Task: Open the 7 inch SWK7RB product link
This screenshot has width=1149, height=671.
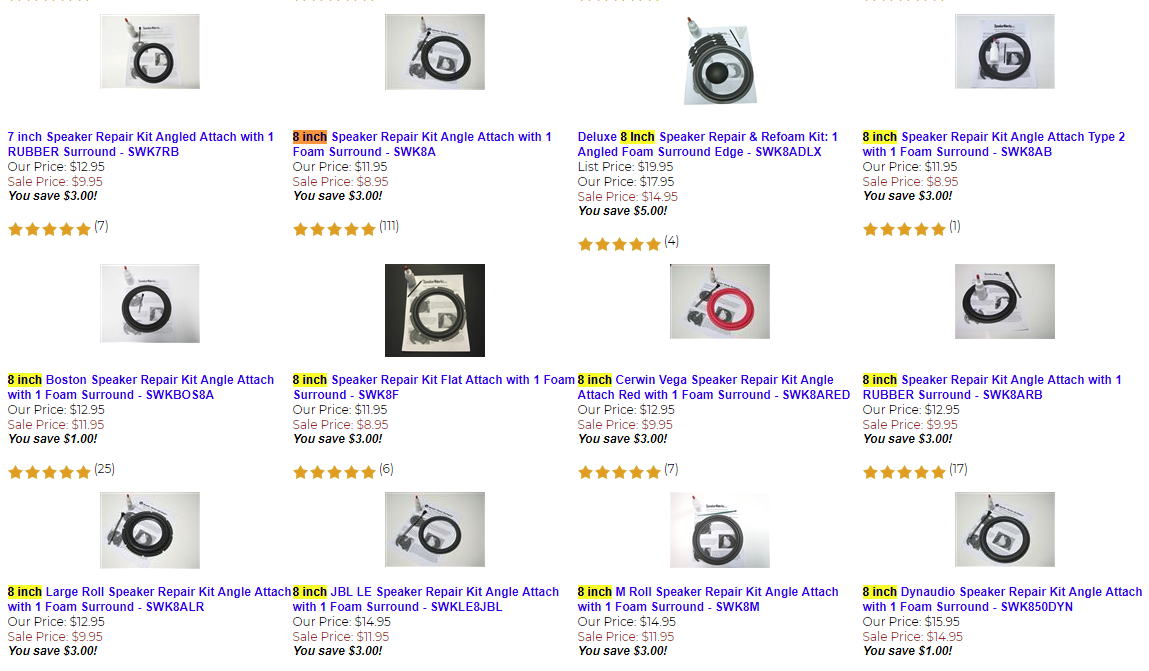Action: [x=140, y=144]
